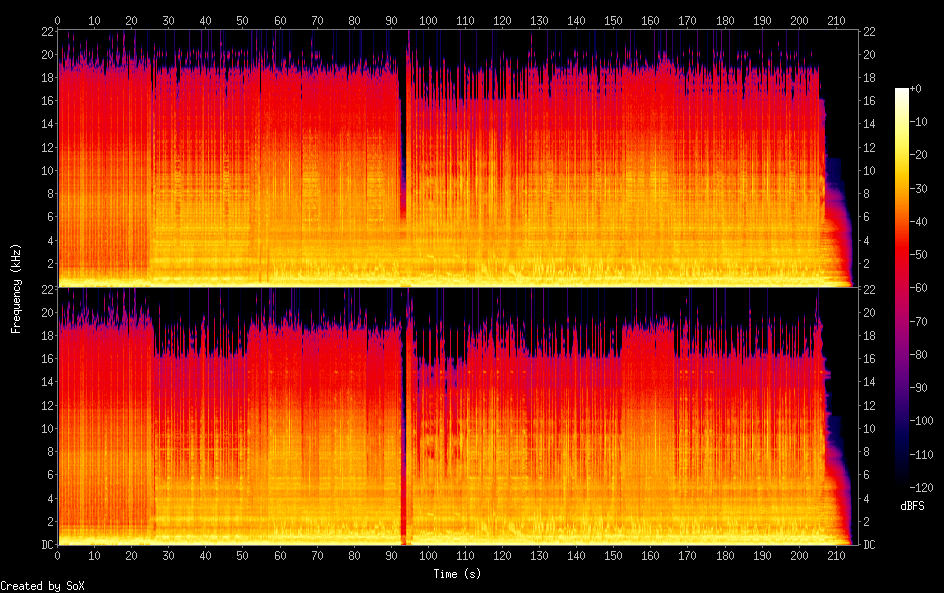944x593 pixels.
Task: Click the 100 second tick on bottom time axis
Action: 428,555
